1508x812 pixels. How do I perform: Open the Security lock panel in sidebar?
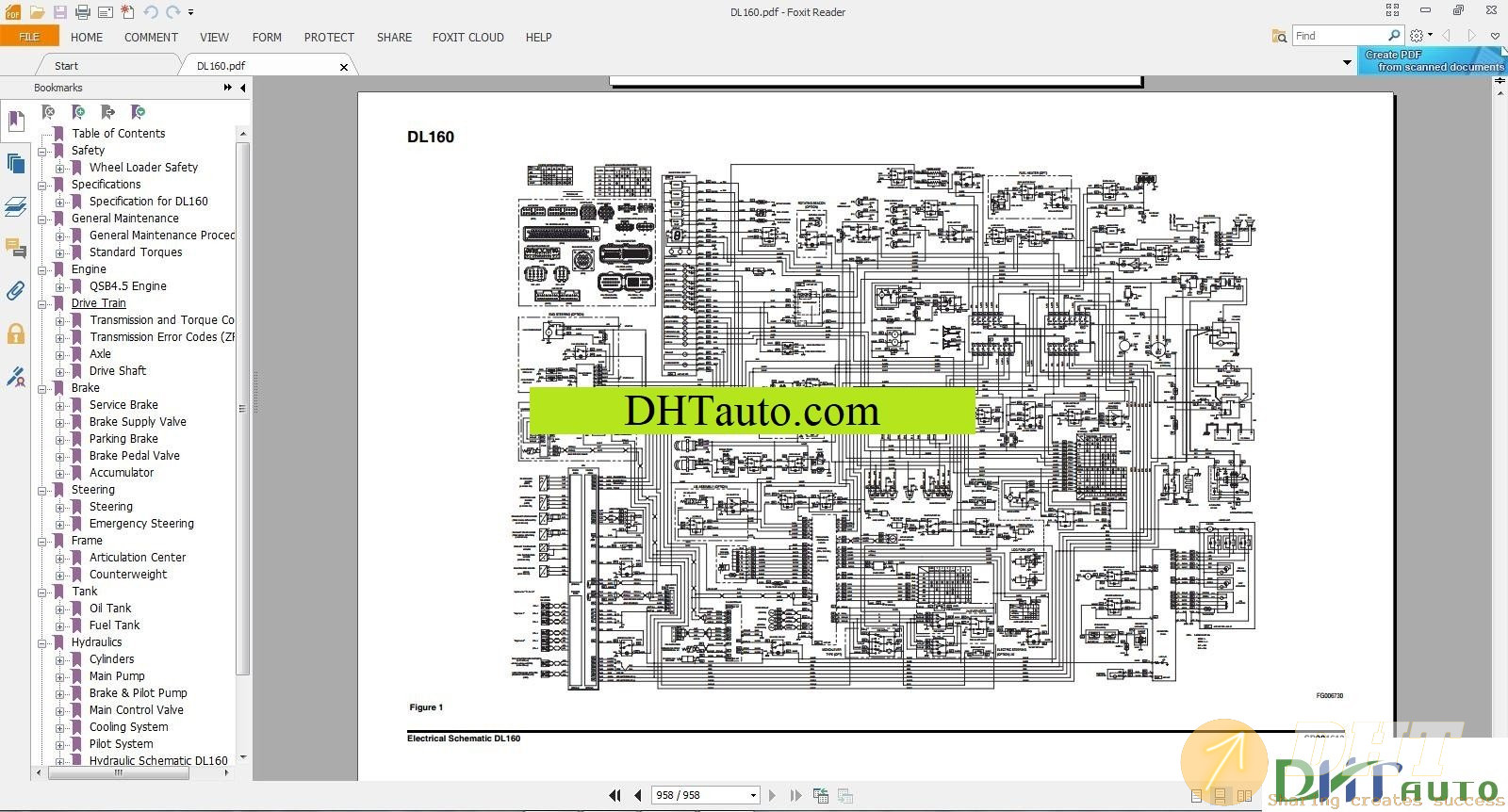(15, 333)
